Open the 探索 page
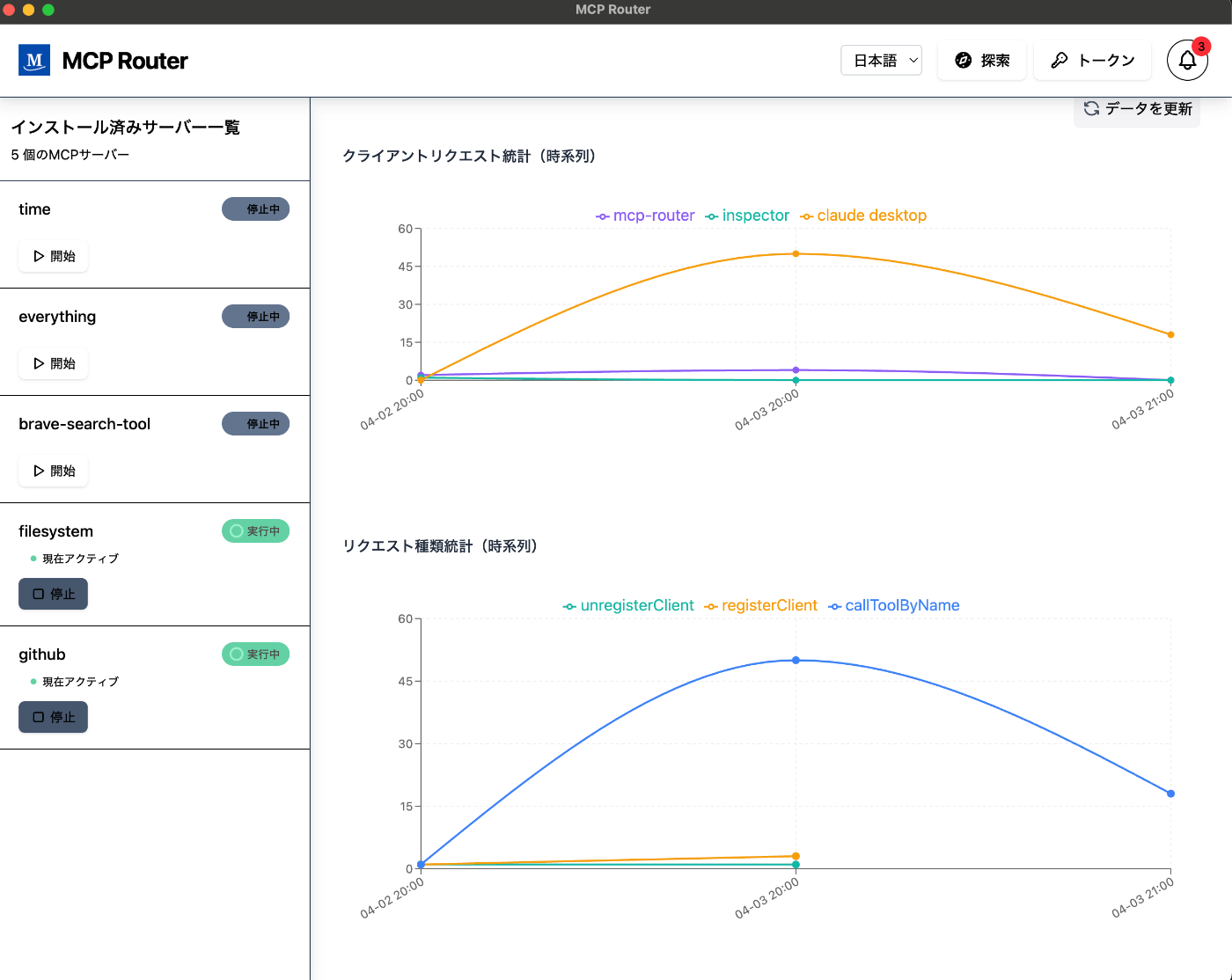Viewport: 1232px width, 980px height. (982, 60)
